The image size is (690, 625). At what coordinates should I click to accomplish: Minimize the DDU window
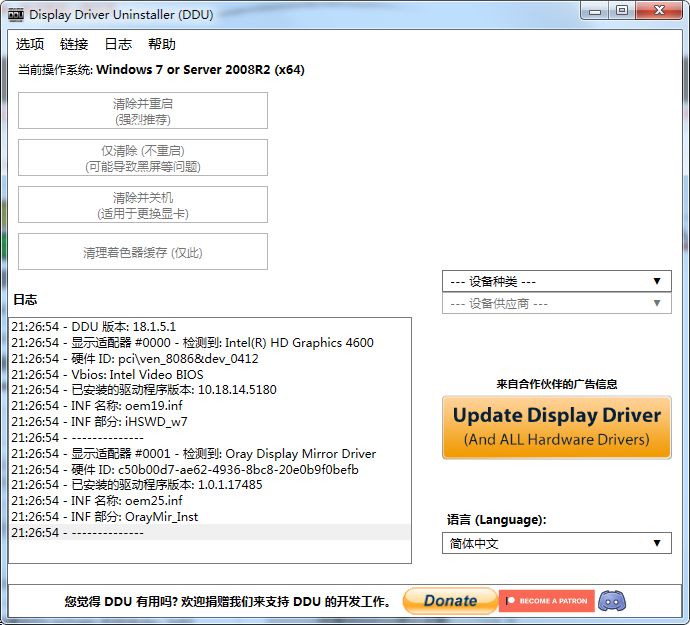(x=595, y=11)
